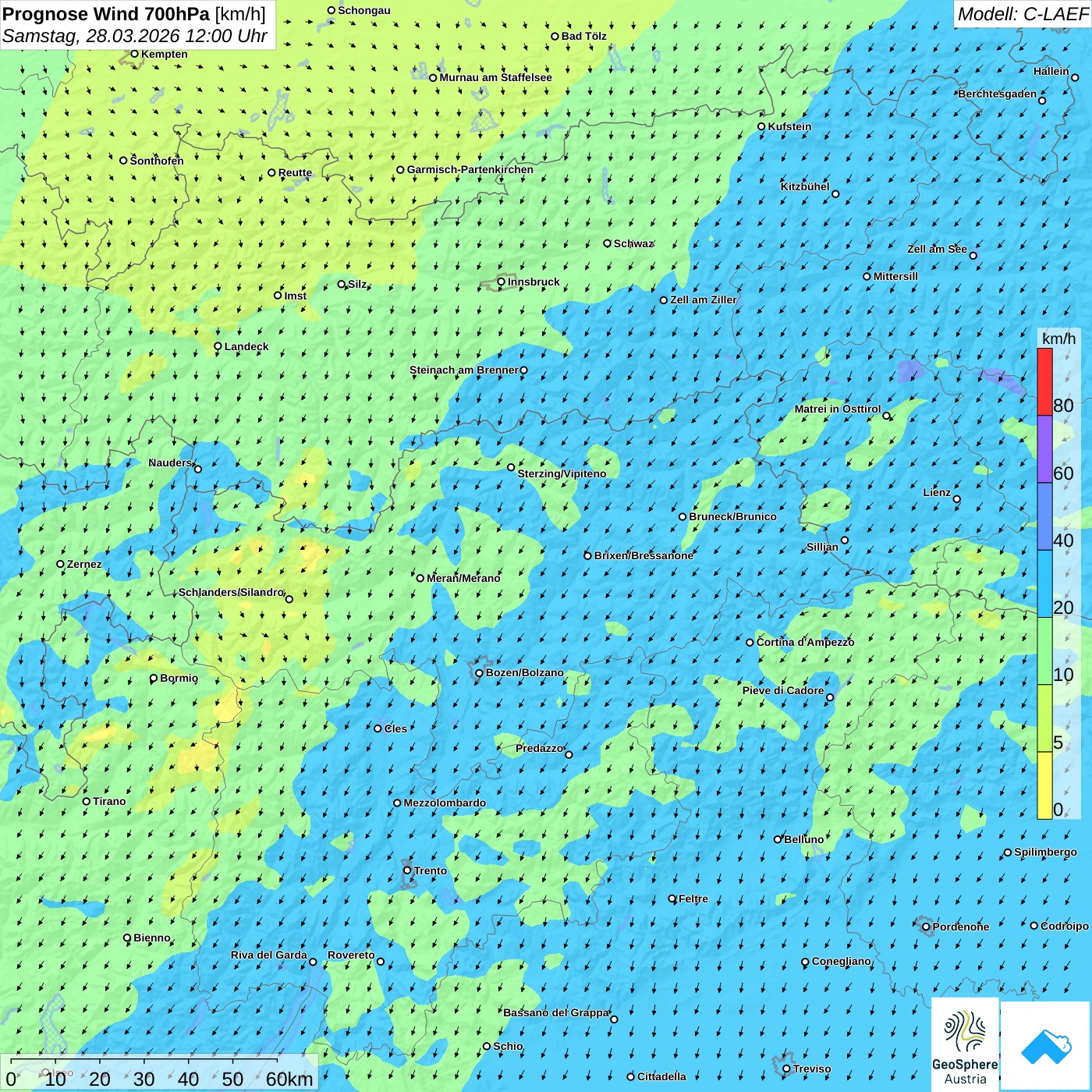Click the Spilimbergo city label
The height and width of the screenshot is (1092, 1092).
click(1045, 852)
